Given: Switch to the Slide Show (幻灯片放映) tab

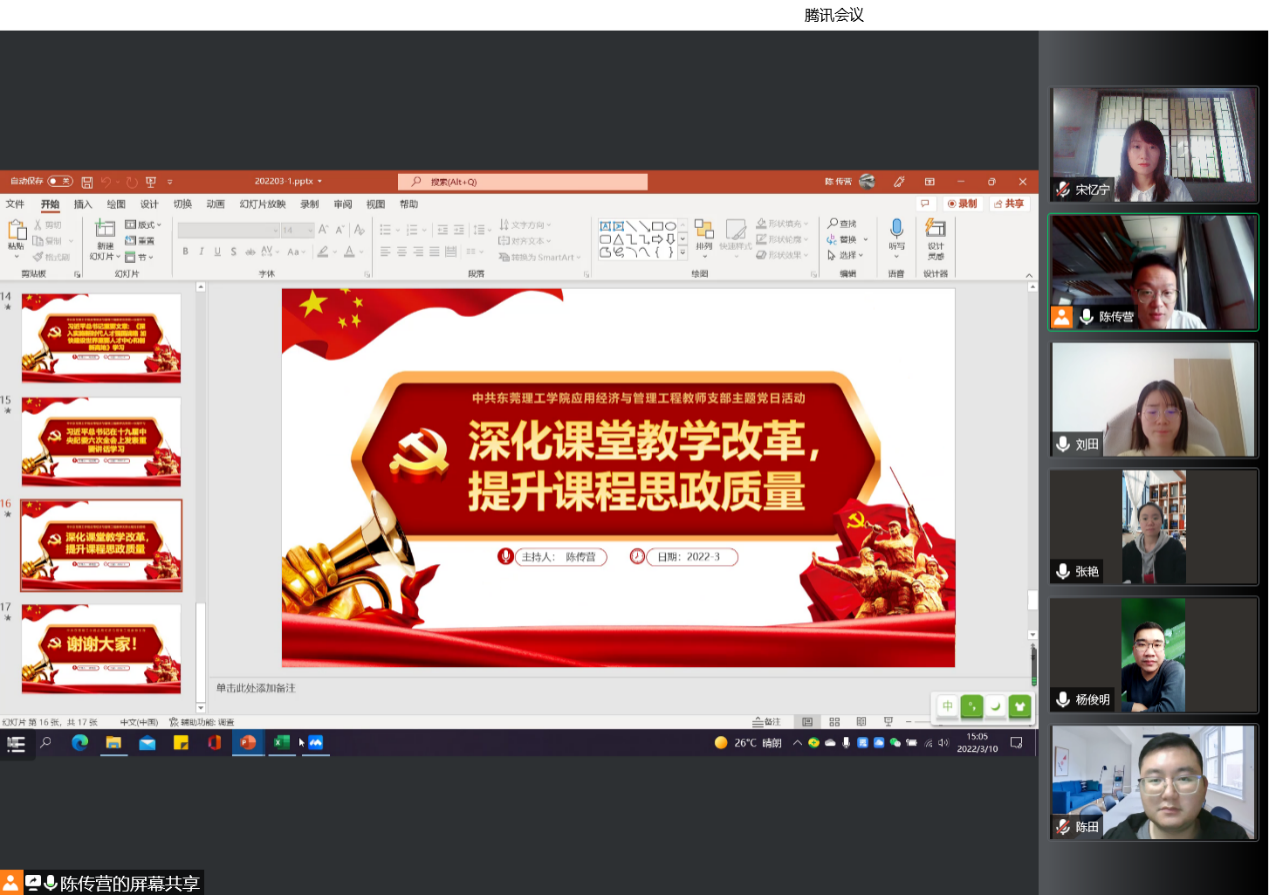Looking at the screenshot, I should click(x=262, y=204).
